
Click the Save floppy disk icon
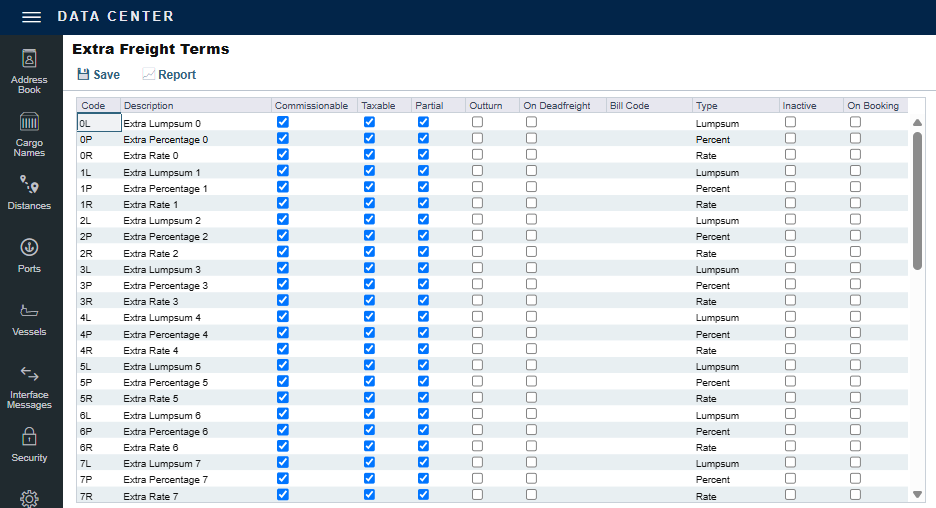point(83,74)
